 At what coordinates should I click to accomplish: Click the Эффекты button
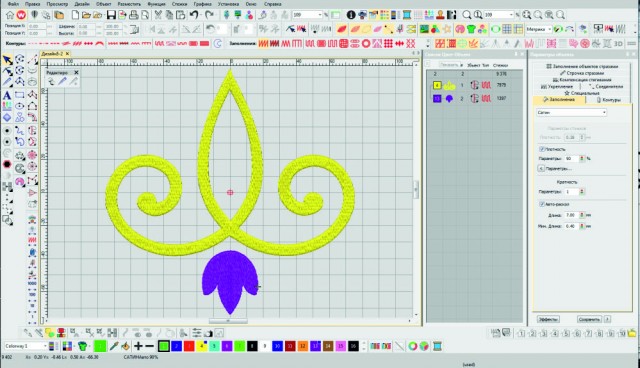coord(548,319)
